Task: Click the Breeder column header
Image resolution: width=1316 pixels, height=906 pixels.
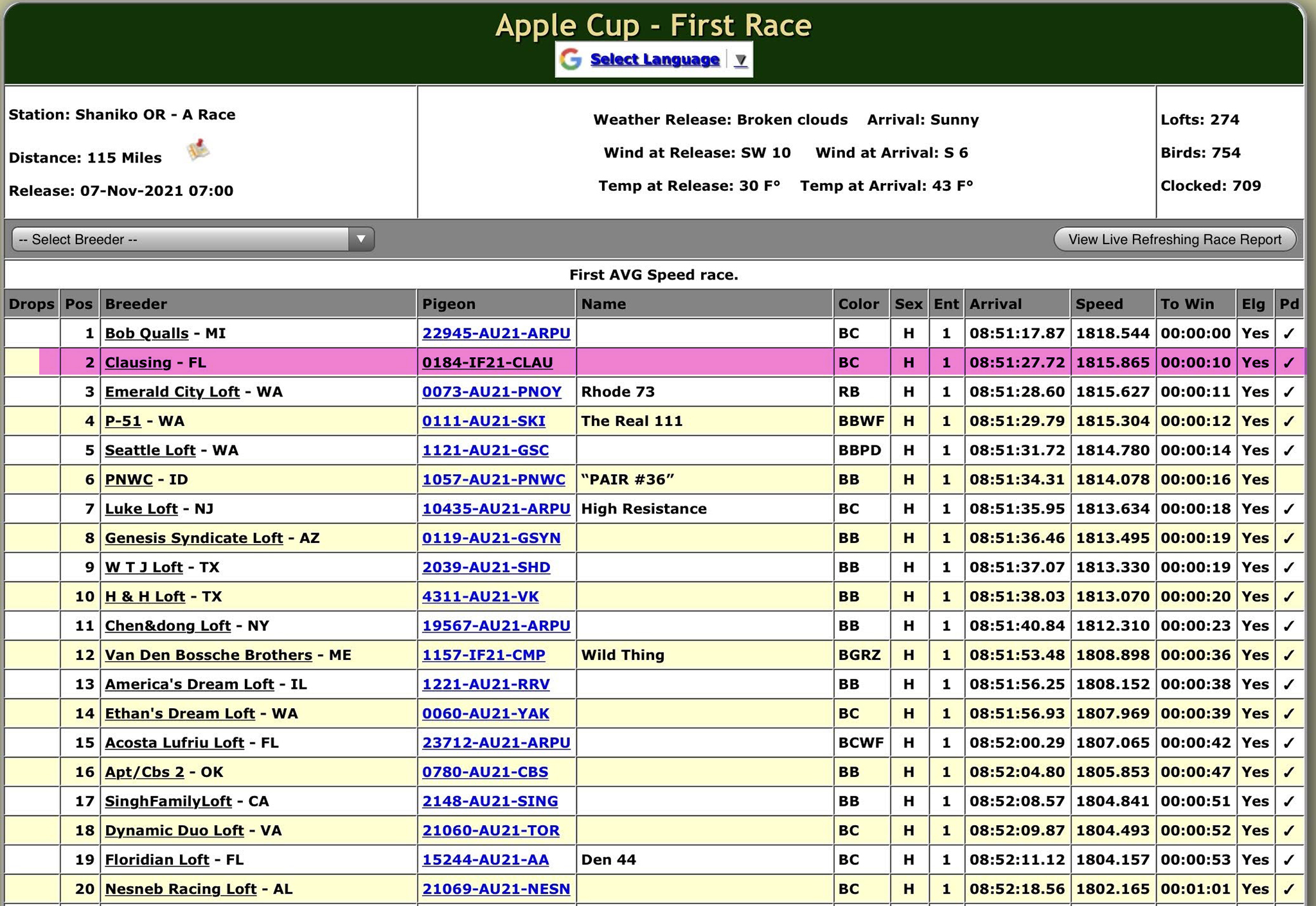Action: pyautogui.click(x=136, y=304)
